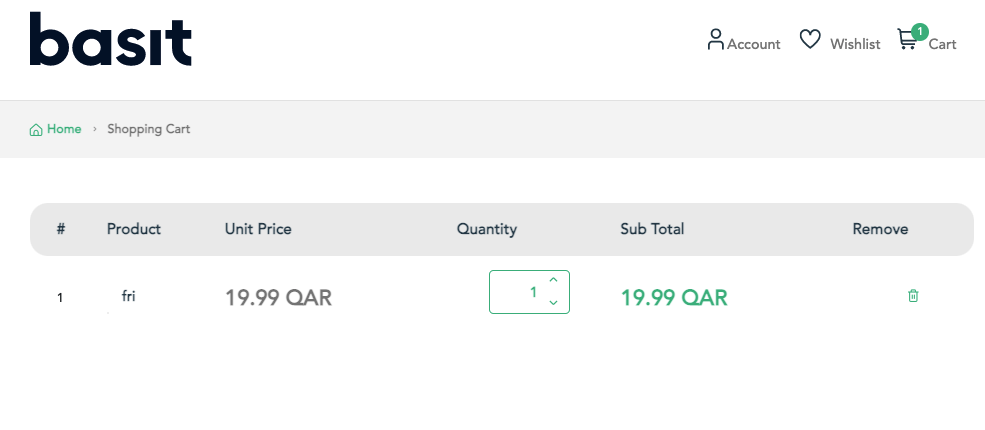
Task: Open the shopping cart icon
Action: pos(906,41)
